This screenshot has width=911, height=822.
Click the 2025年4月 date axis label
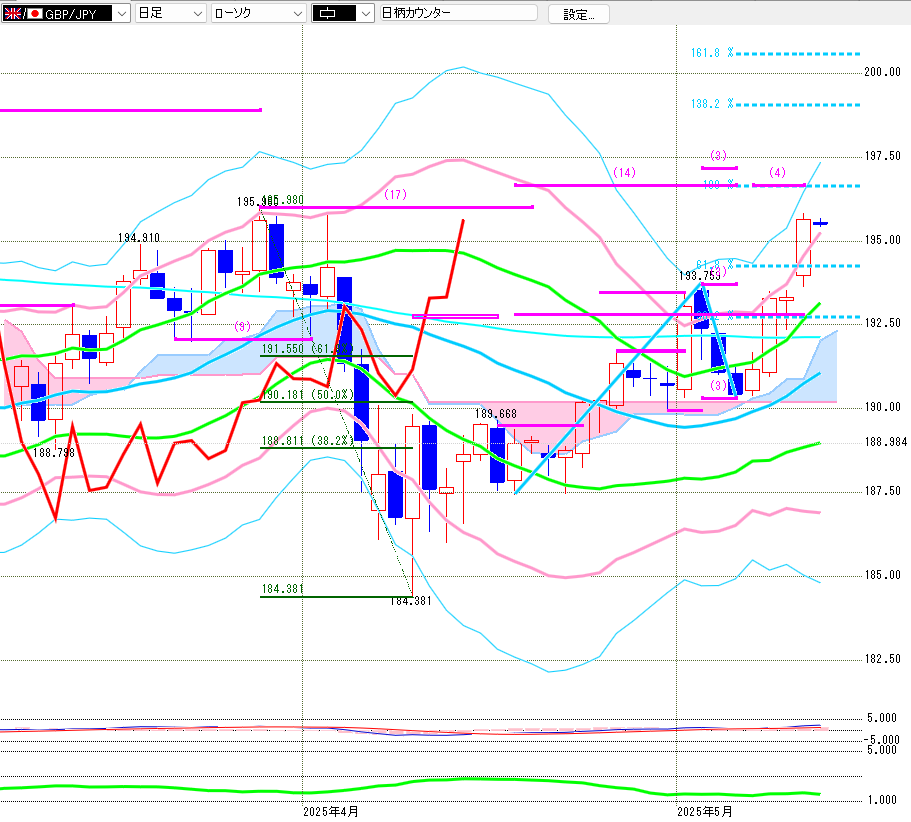331,812
